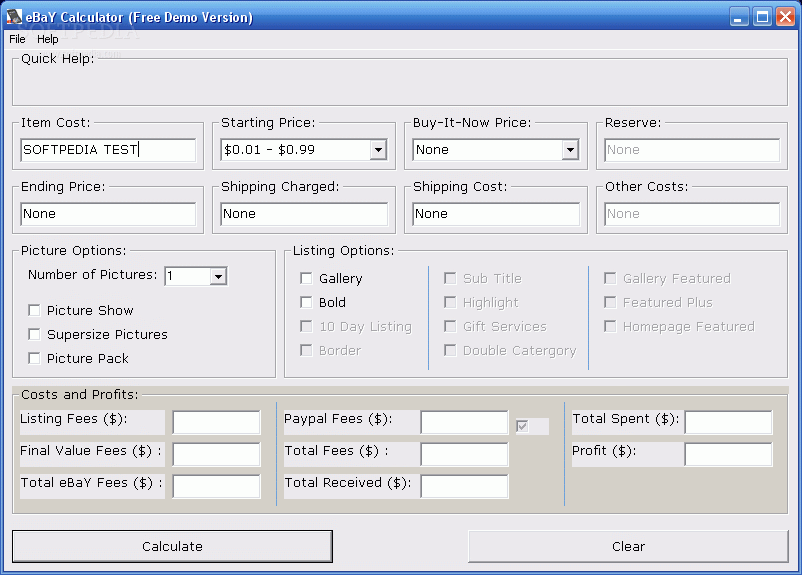Click the Reserve input field
The width and height of the screenshot is (802, 575).
coord(692,150)
